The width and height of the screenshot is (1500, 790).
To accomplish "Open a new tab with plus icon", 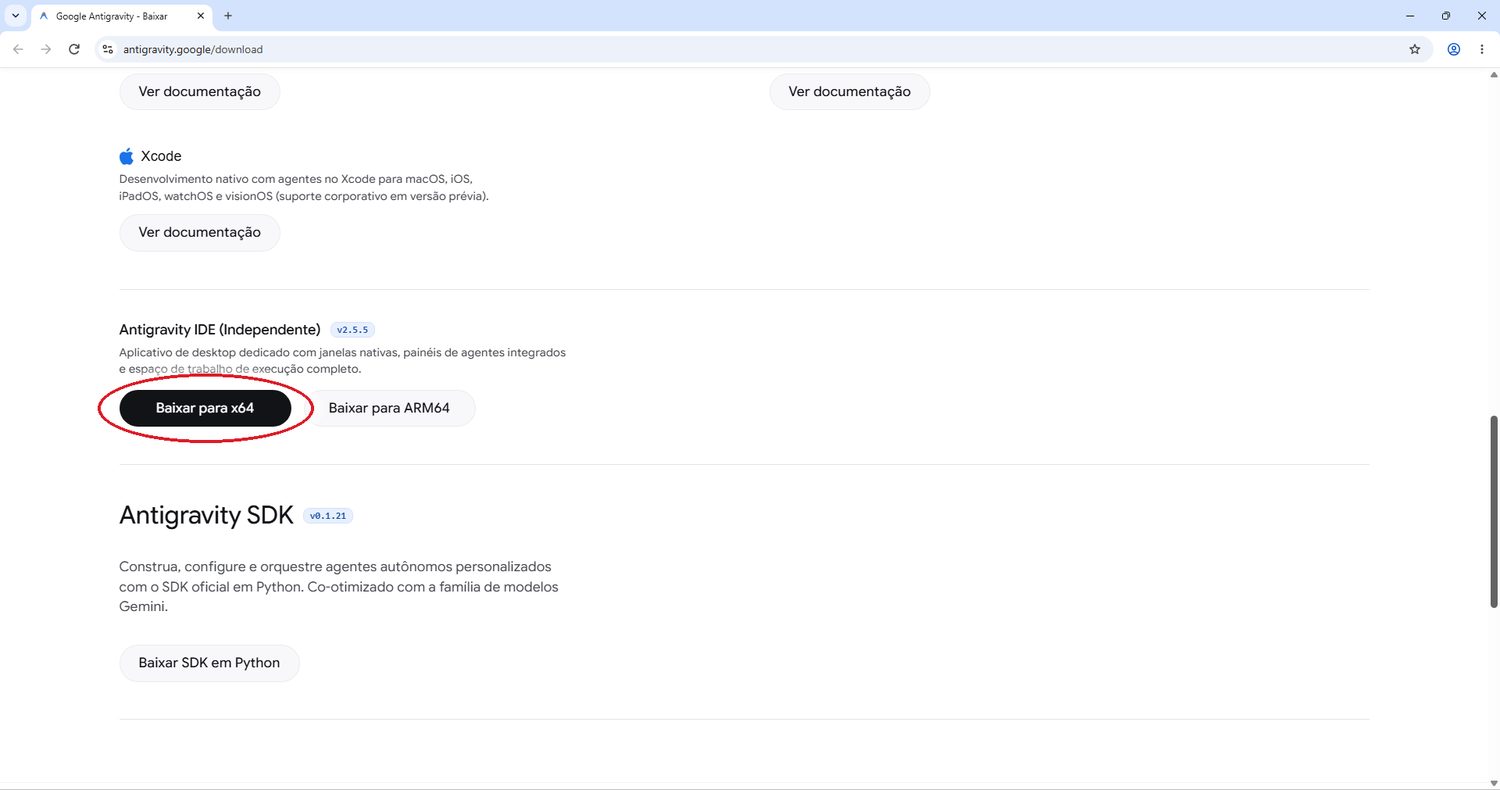I will (x=228, y=16).
